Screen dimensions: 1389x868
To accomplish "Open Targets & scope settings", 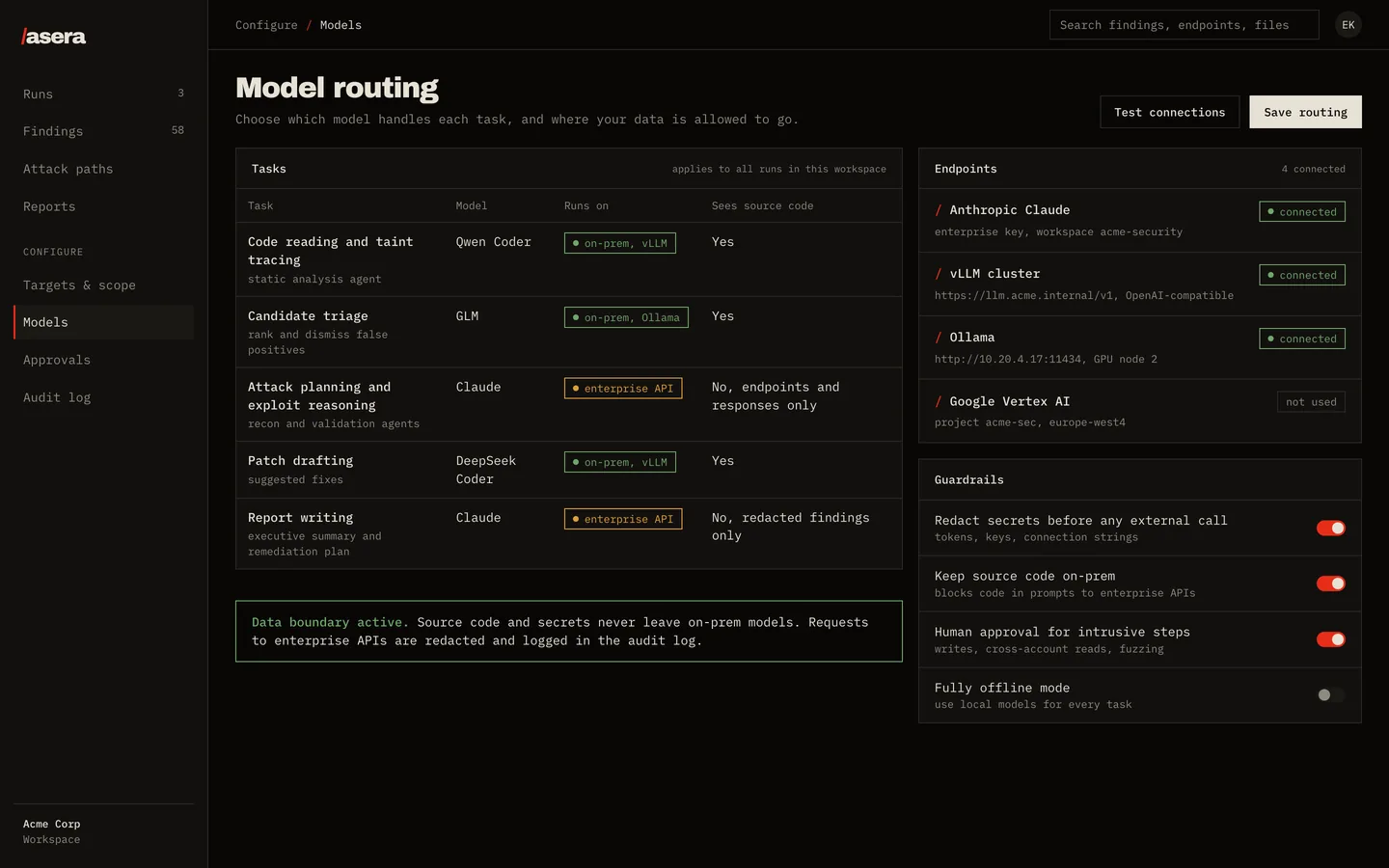I will (103, 285).
